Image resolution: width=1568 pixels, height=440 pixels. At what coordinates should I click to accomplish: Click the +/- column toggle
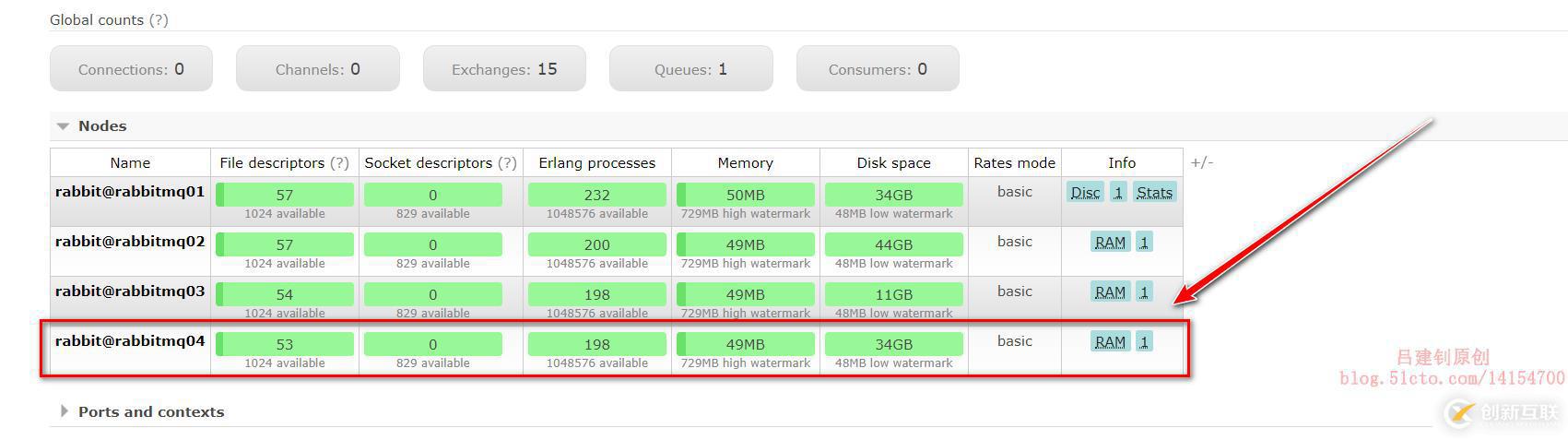[x=1201, y=162]
